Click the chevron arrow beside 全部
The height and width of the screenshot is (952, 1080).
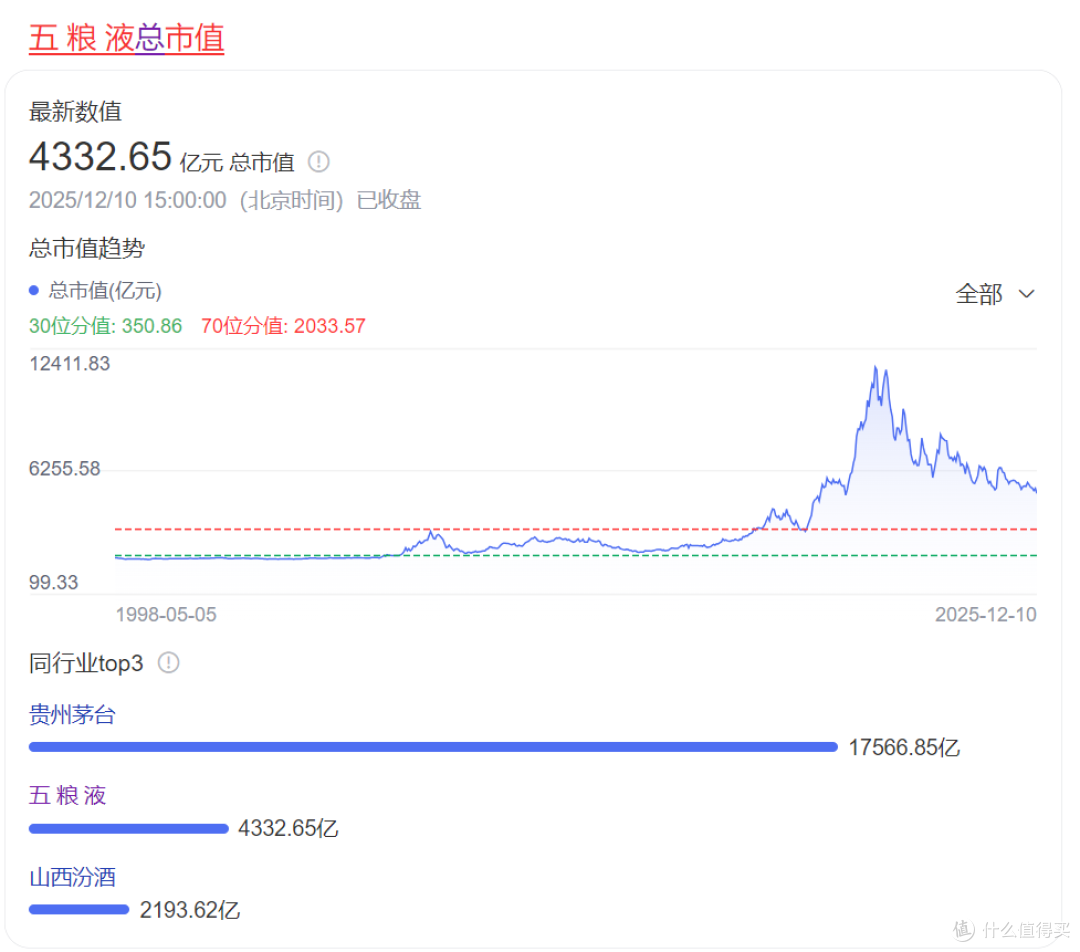click(x=1026, y=294)
